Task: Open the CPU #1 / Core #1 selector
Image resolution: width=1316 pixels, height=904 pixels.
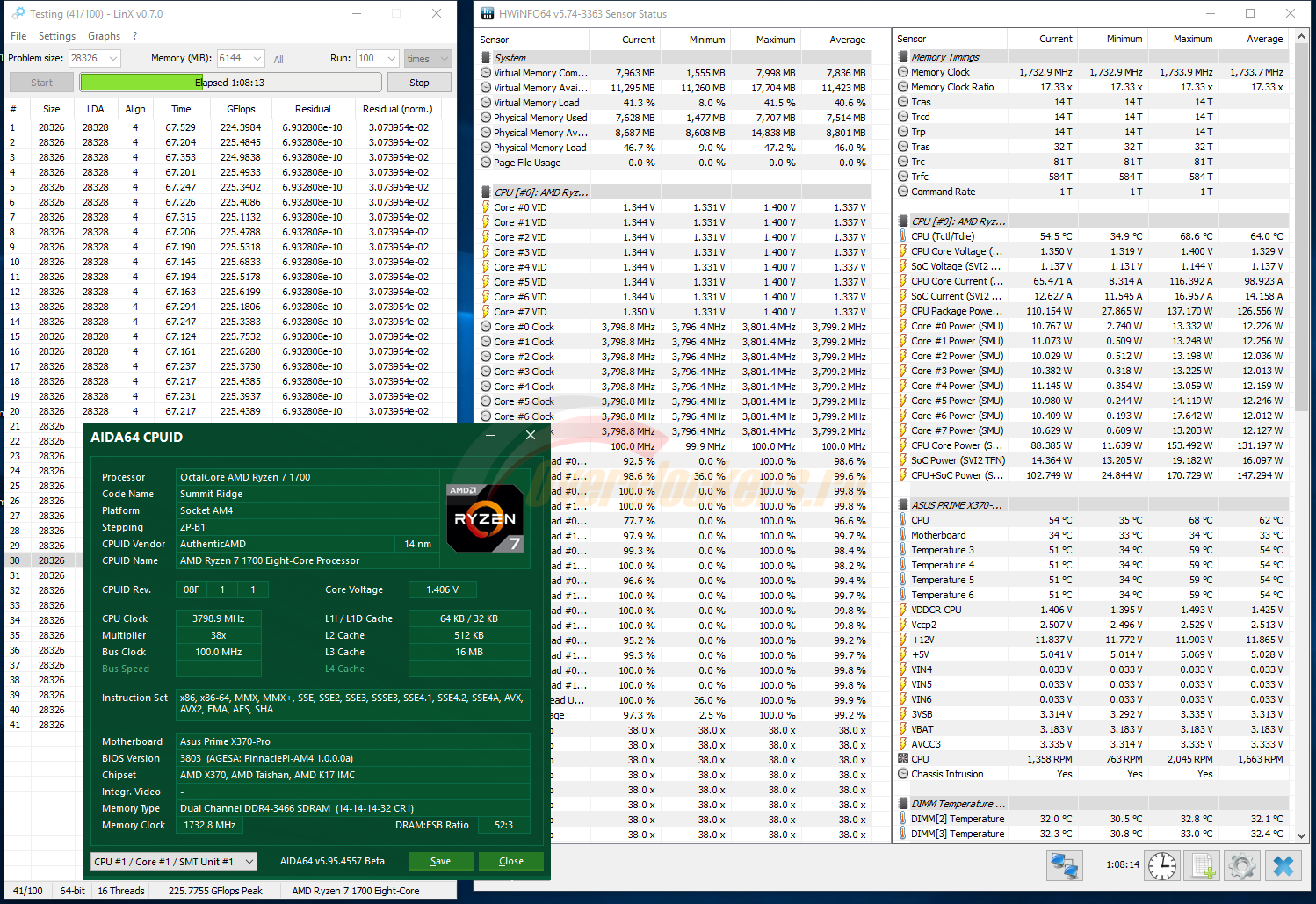Action: (x=174, y=862)
